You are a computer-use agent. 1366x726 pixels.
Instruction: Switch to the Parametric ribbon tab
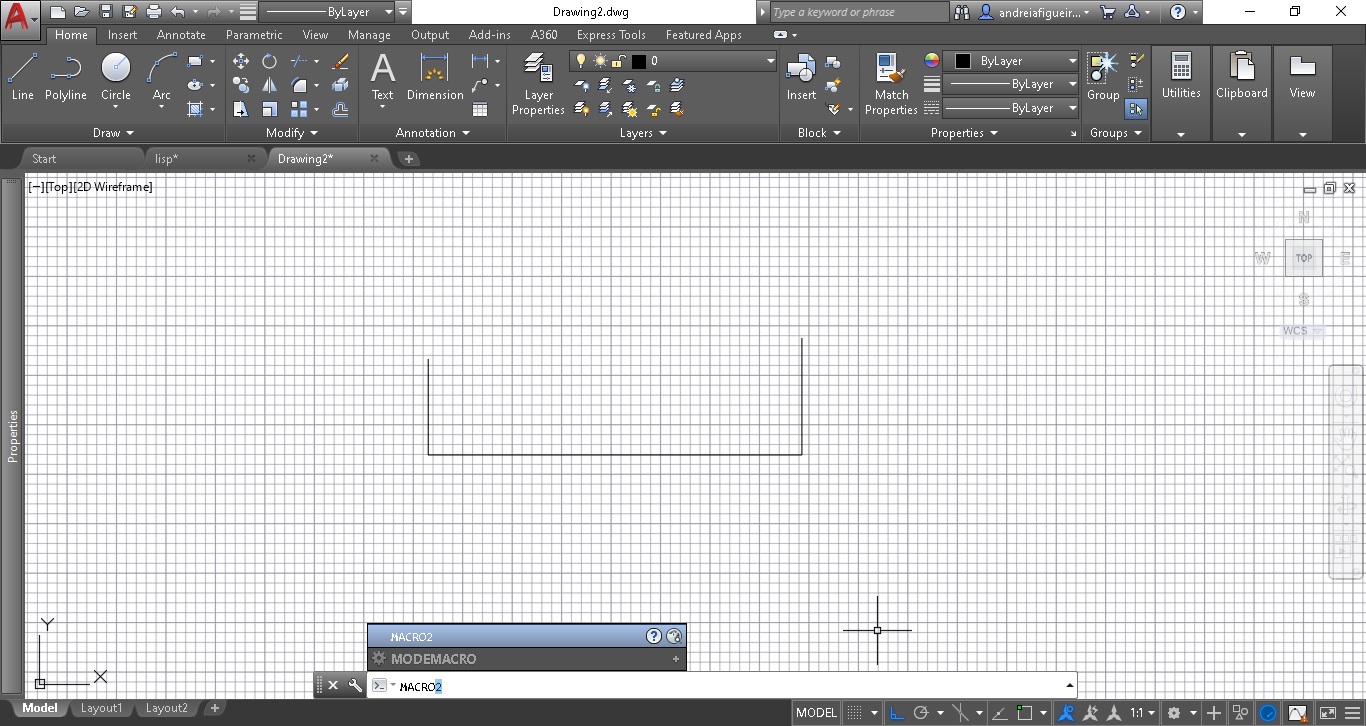(254, 35)
